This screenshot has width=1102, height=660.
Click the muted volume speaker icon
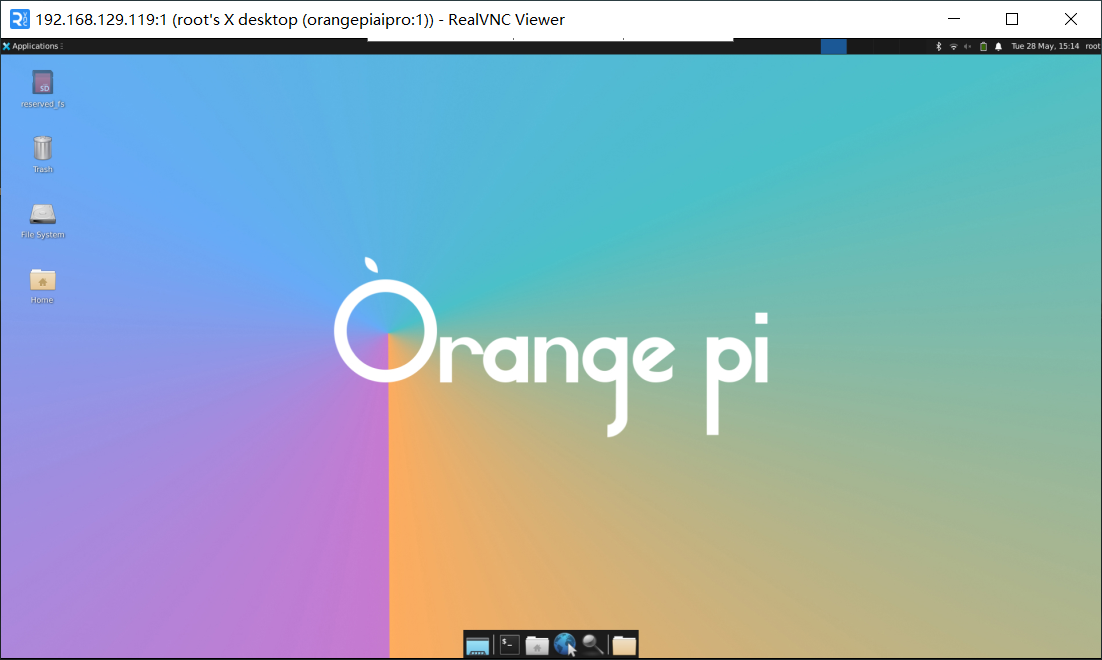tap(968, 46)
